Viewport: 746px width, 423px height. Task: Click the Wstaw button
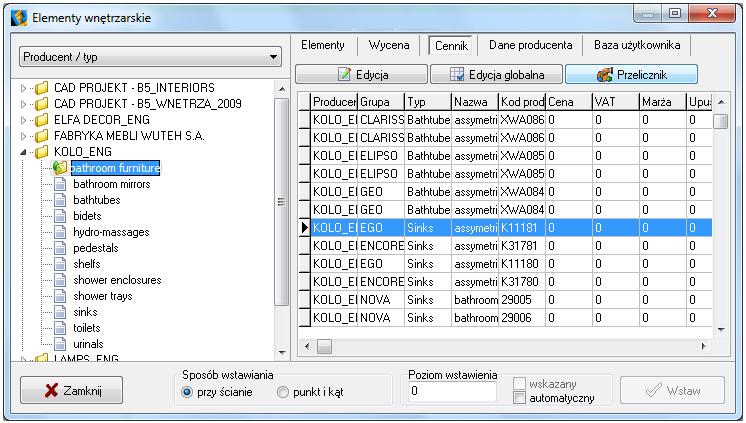coord(672,391)
